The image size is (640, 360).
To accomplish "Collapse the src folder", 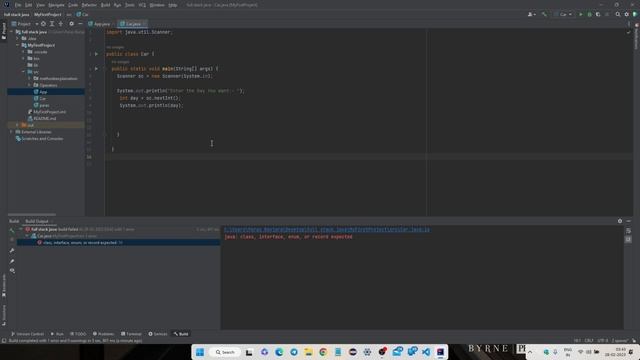I will point(23,72).
